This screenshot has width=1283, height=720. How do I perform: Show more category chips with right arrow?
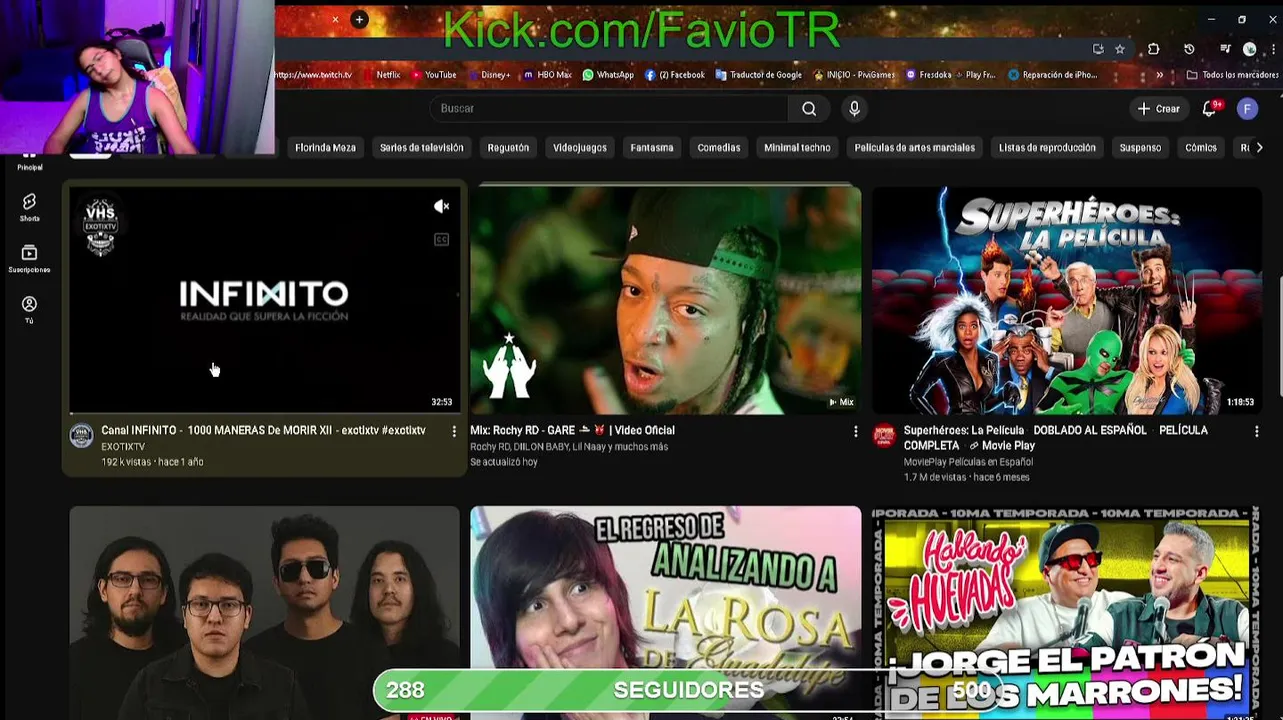(x=1259, y=147)
